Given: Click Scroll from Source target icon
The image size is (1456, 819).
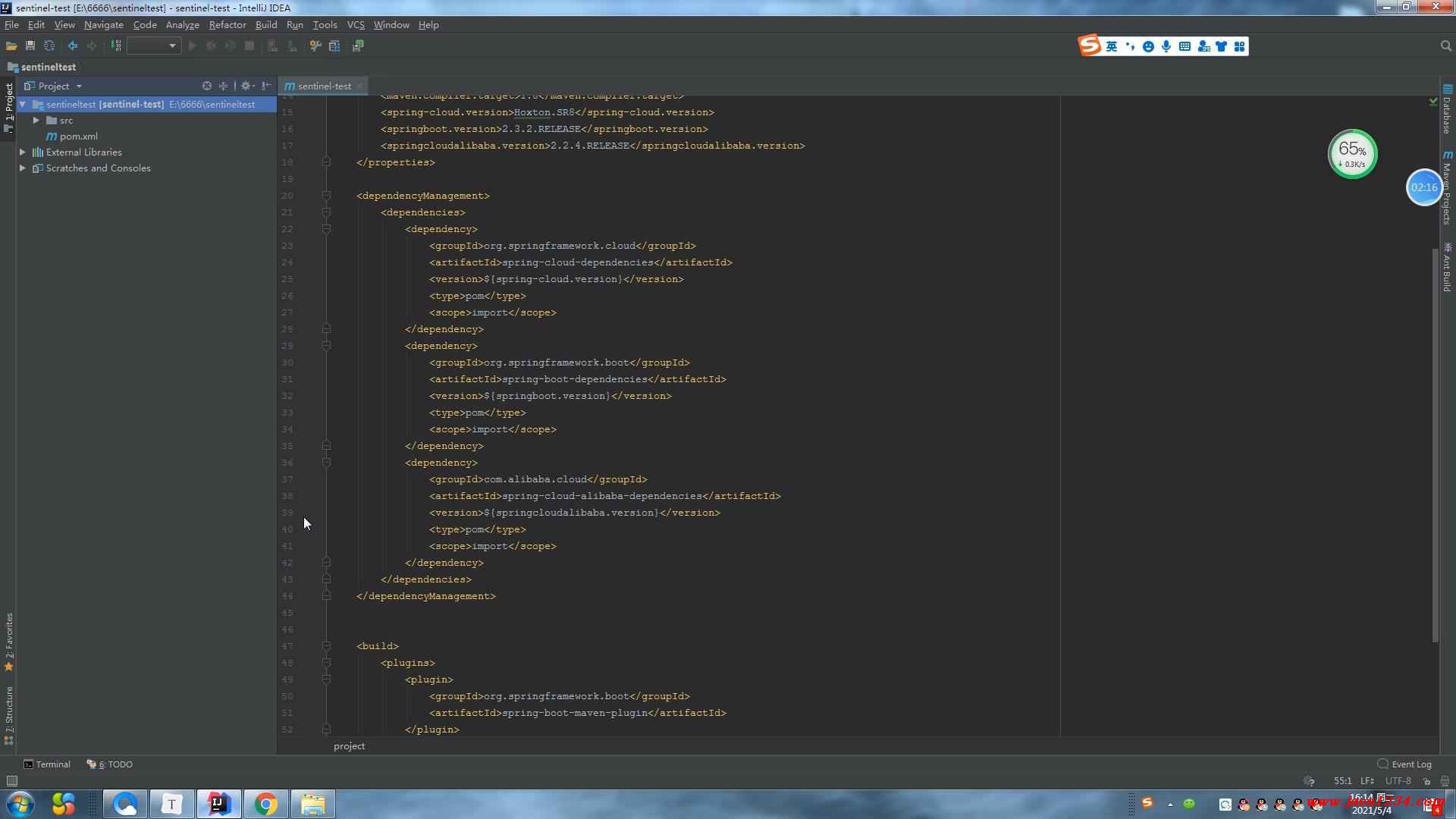Looking at the screenshot, I should click(x=206, y=86).
